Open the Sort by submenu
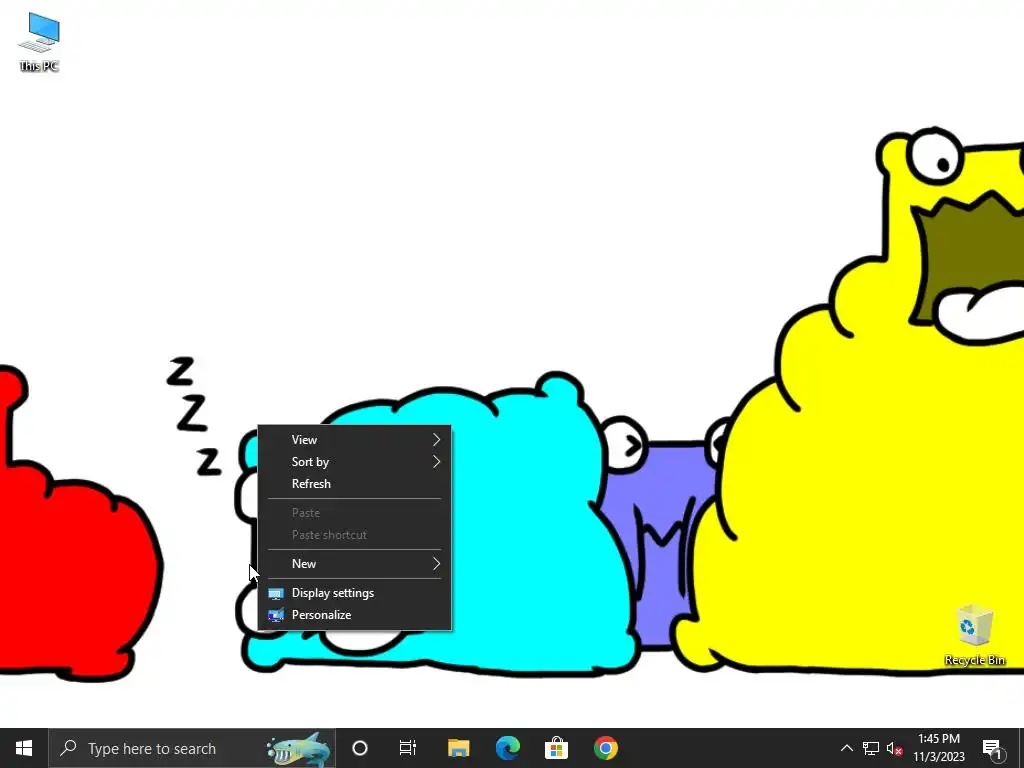 (355, 462)
